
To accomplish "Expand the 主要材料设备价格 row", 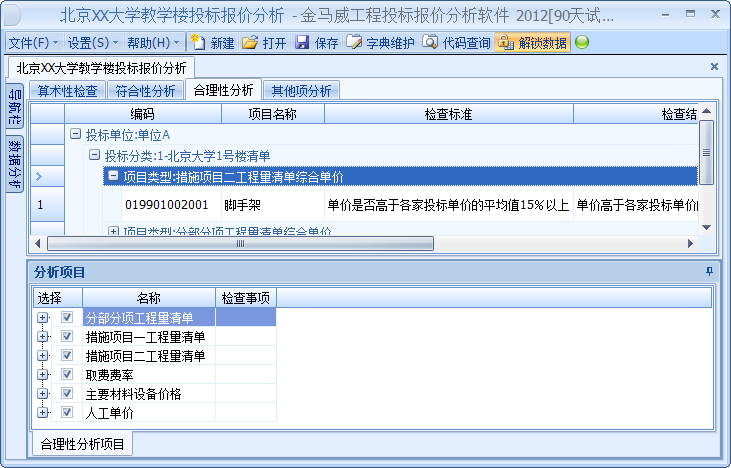I will tap(42, 394).
